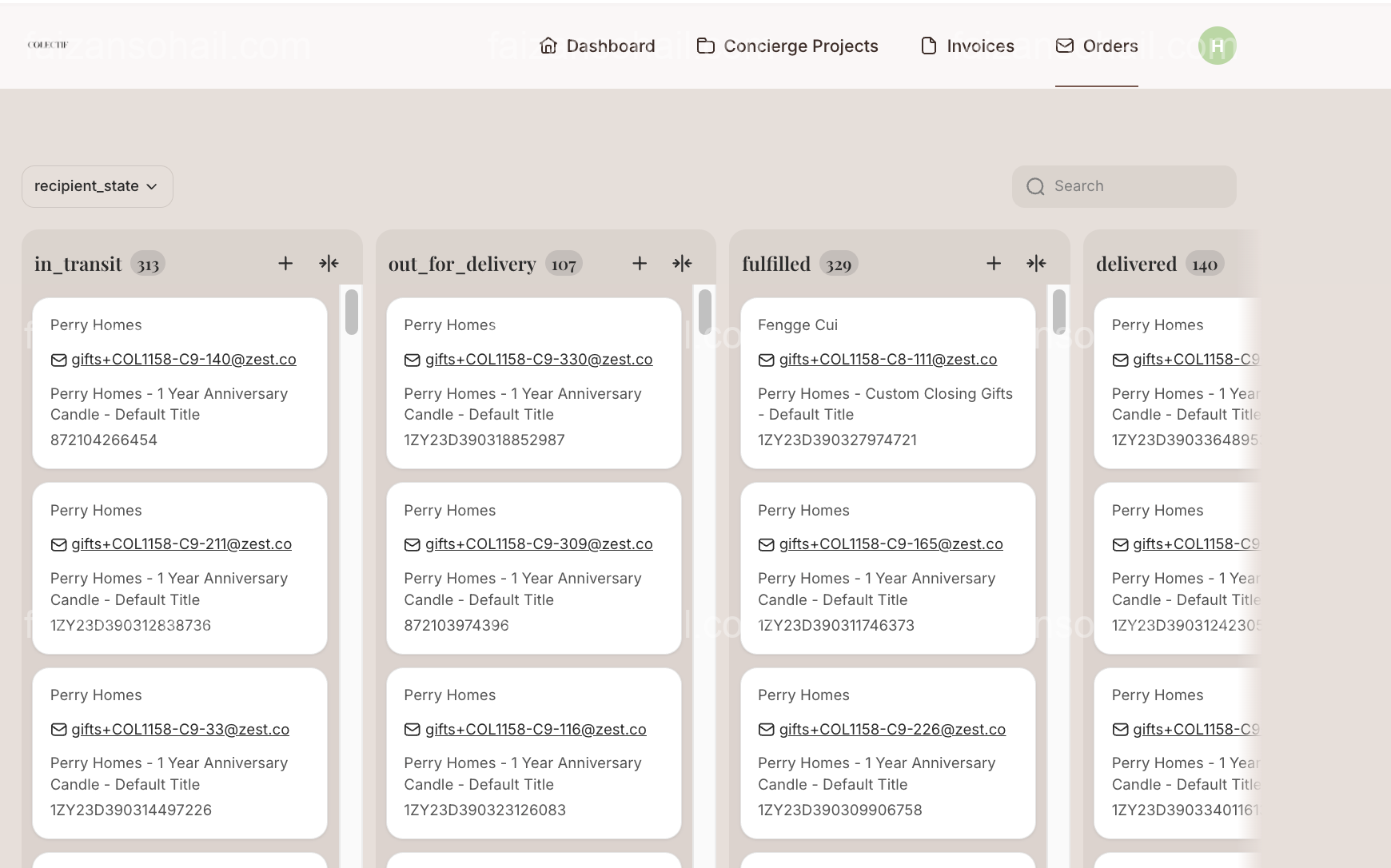The width and height of the screenshot is (1391, 868).
Task: Collapse the fulfilled column
Action: coord(1036,263)
